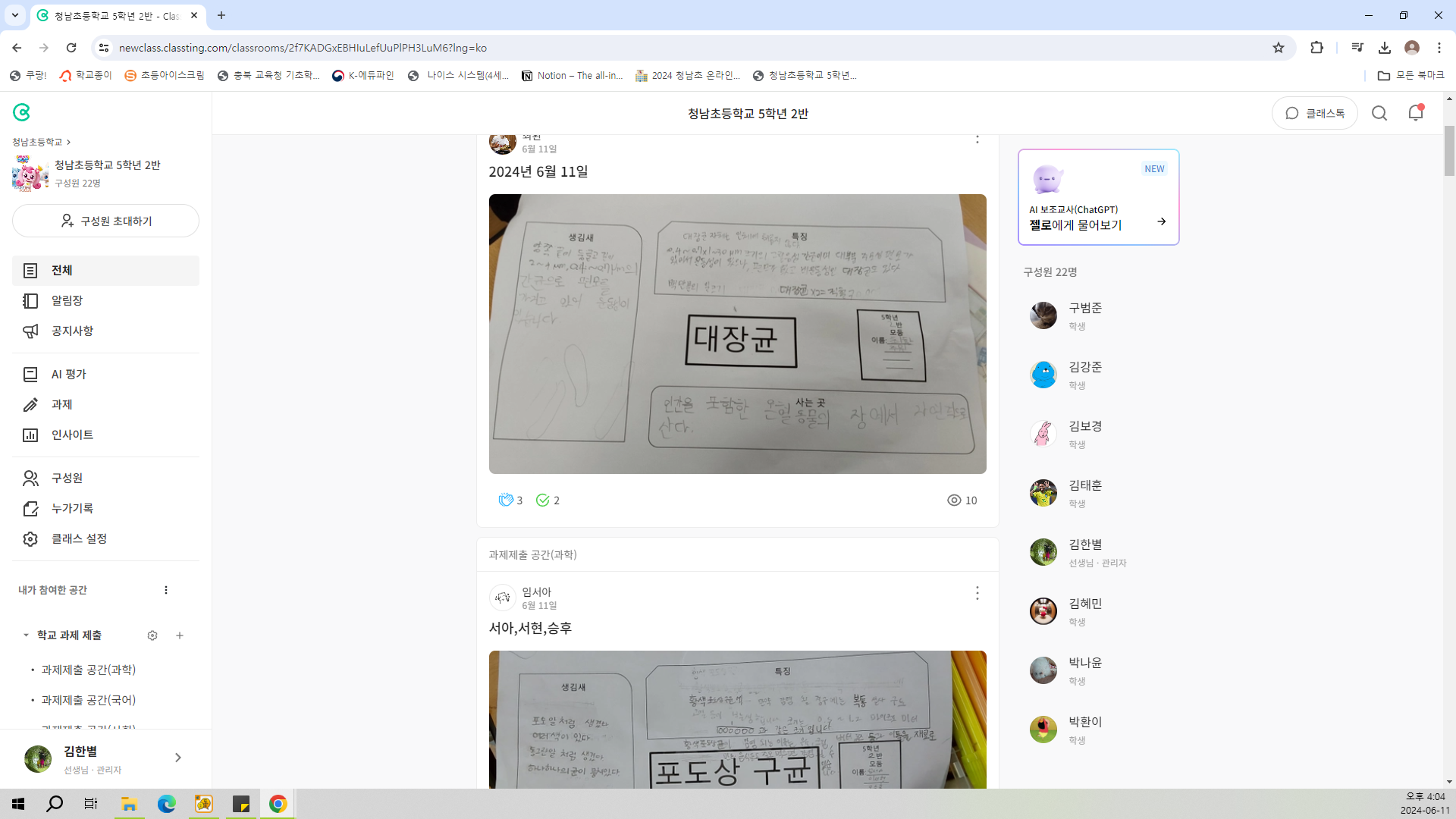Open member 박환이 profile
This screenshot has height=819, width=1456.
(x=1099, y=730)
